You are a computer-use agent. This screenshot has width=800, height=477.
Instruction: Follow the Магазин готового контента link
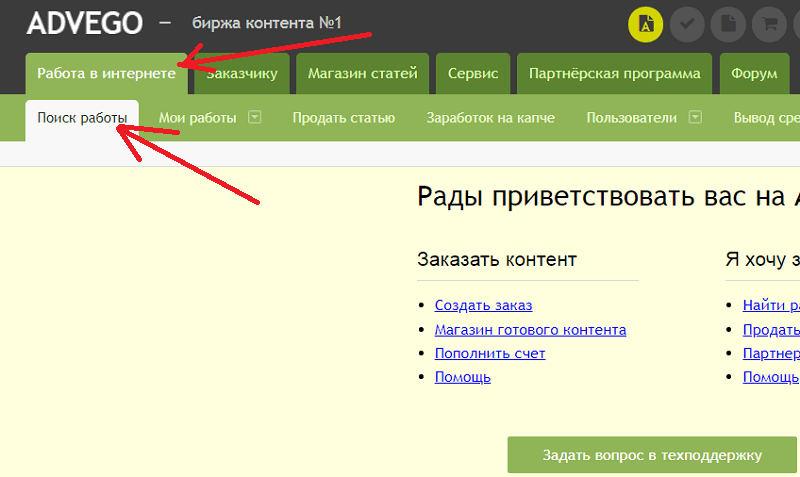(x=530, y=330)
